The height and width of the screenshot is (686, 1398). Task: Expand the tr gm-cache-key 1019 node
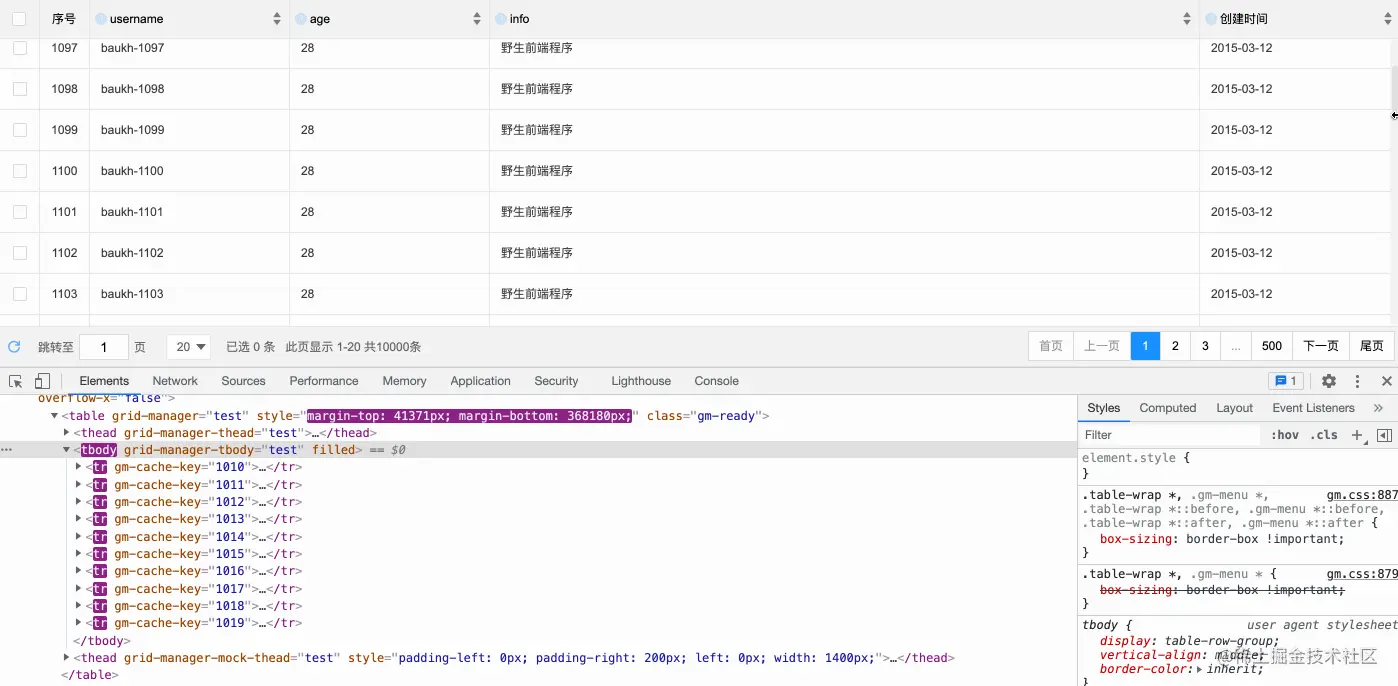point(79,623)
